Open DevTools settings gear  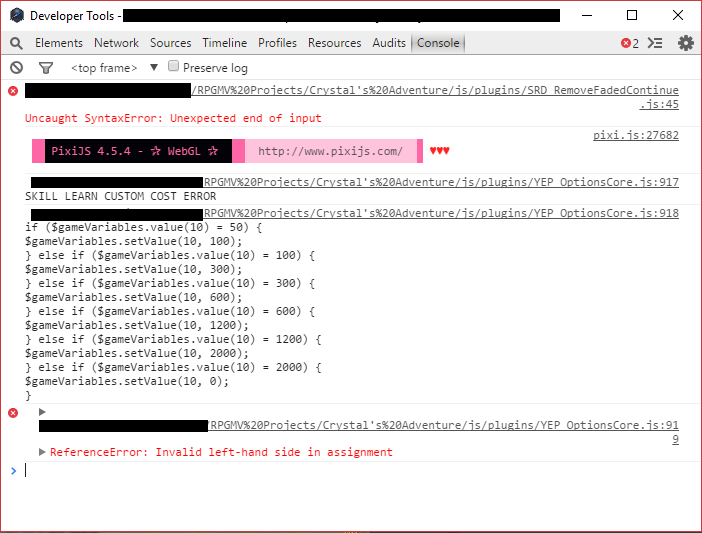[685, 43]
